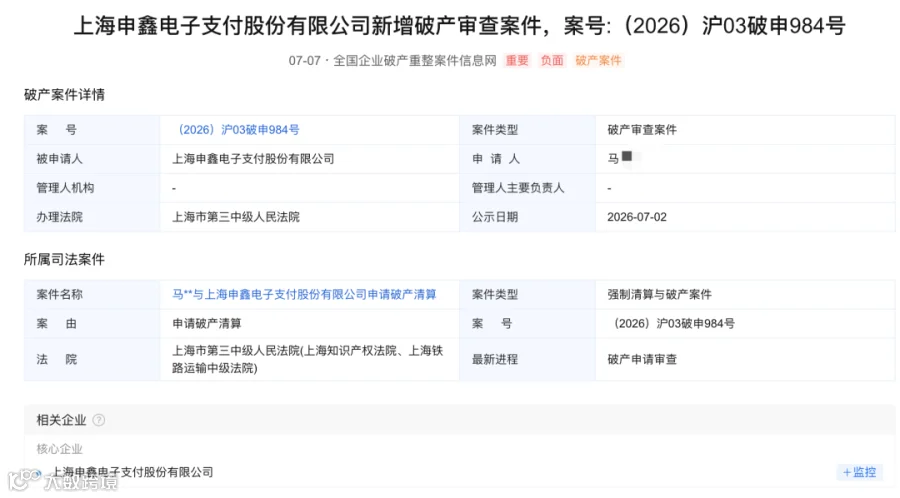
Task: Click core company 上海申鑫电子支付股份有限公司 under 相关企业
Action: [x=133, y=472]
